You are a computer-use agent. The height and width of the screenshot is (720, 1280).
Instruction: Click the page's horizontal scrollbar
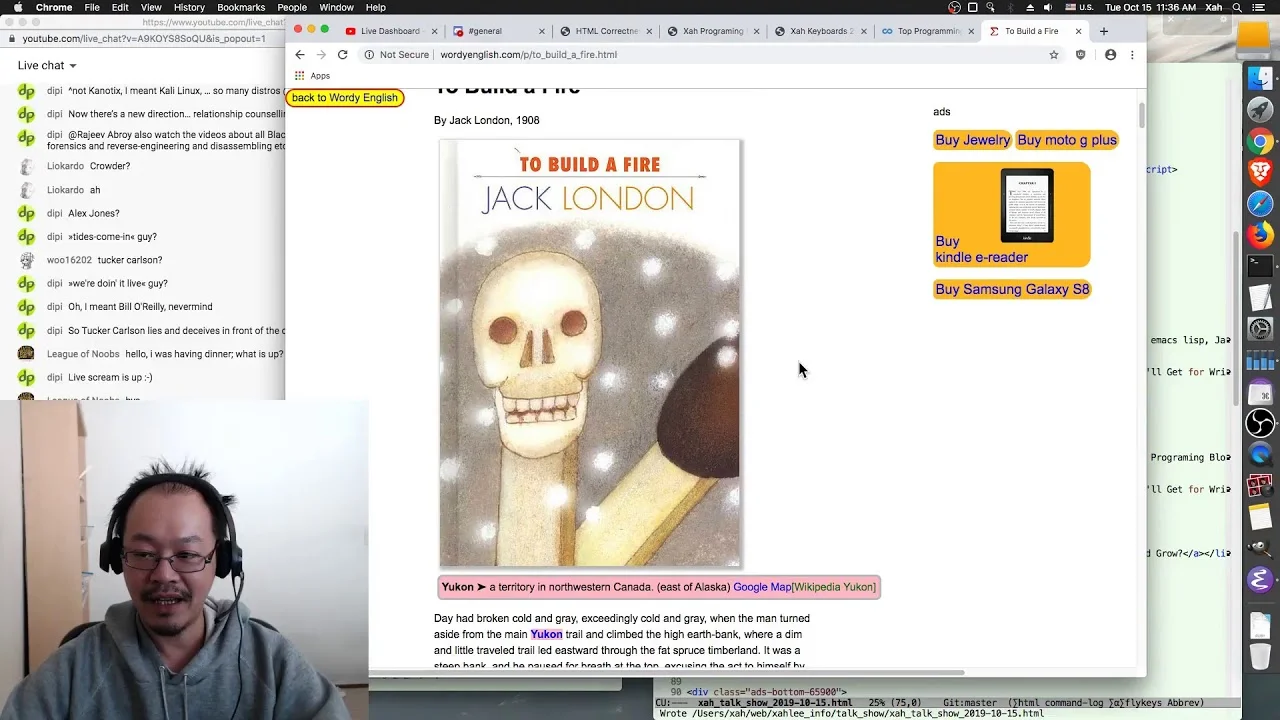point(666,672)
